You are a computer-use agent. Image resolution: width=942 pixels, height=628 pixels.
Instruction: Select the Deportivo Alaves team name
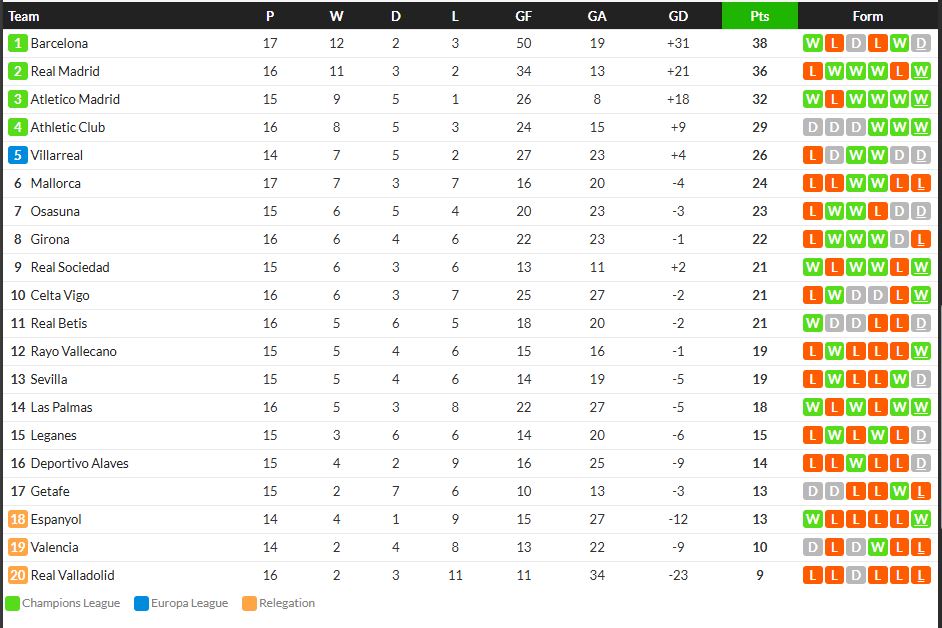(79, 463)
